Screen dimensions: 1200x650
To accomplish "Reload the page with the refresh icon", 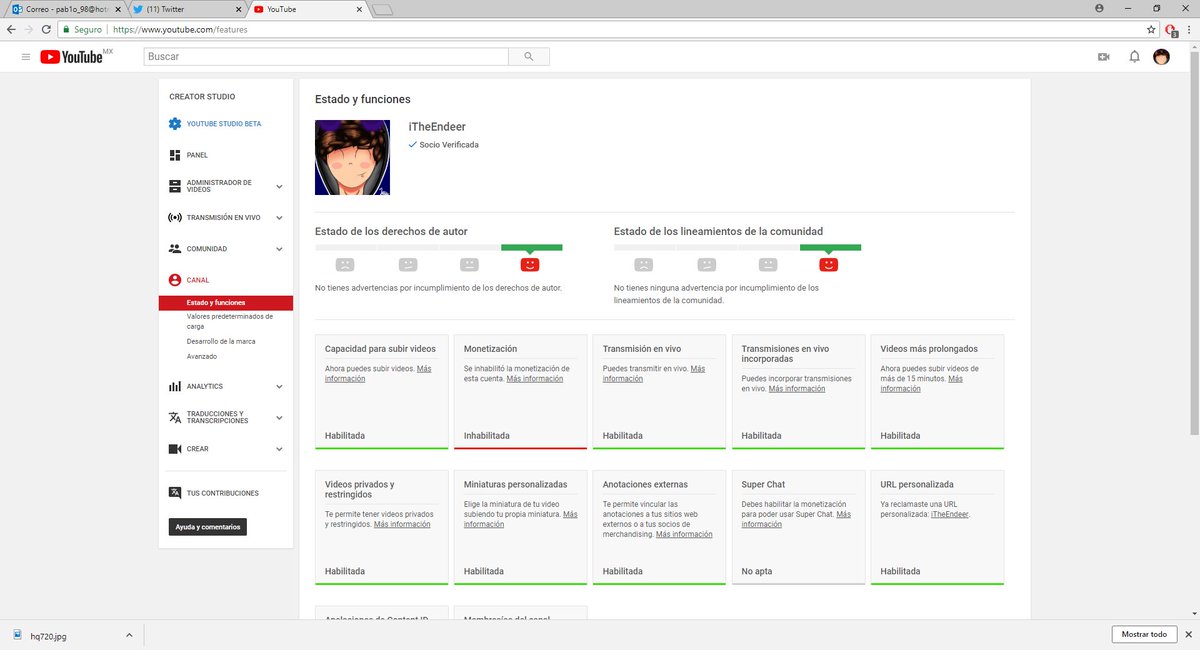I will click(x=45, y=30).
